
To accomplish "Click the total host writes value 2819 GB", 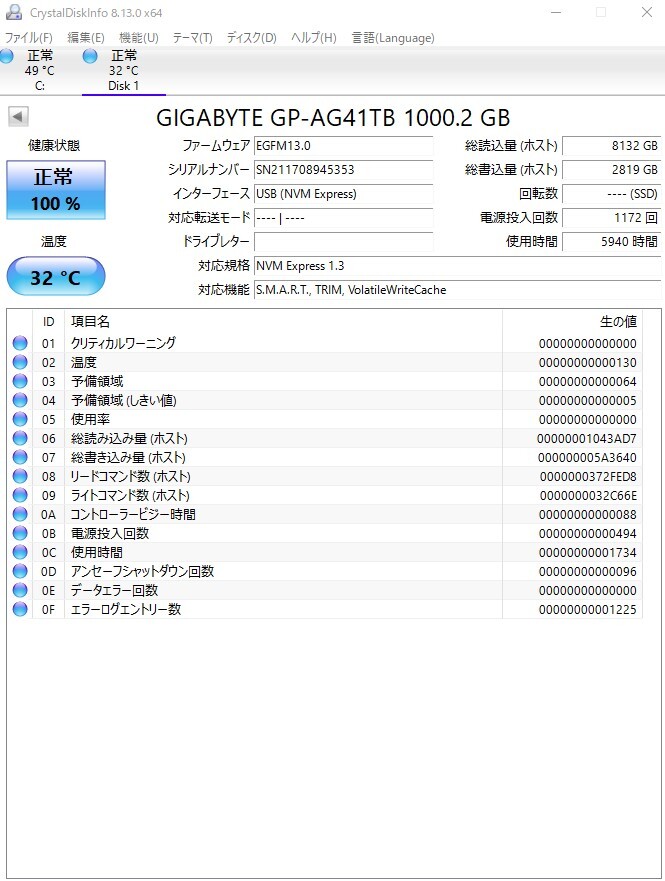I will (612, 170).
